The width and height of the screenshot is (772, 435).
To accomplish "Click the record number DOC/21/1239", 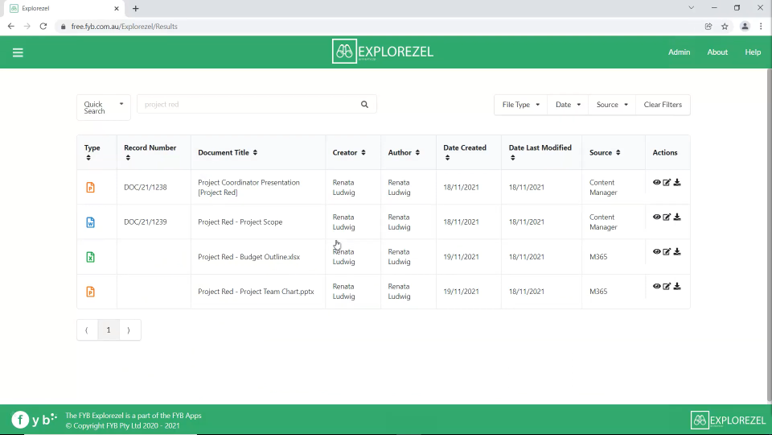I will (x=145, y=222).
